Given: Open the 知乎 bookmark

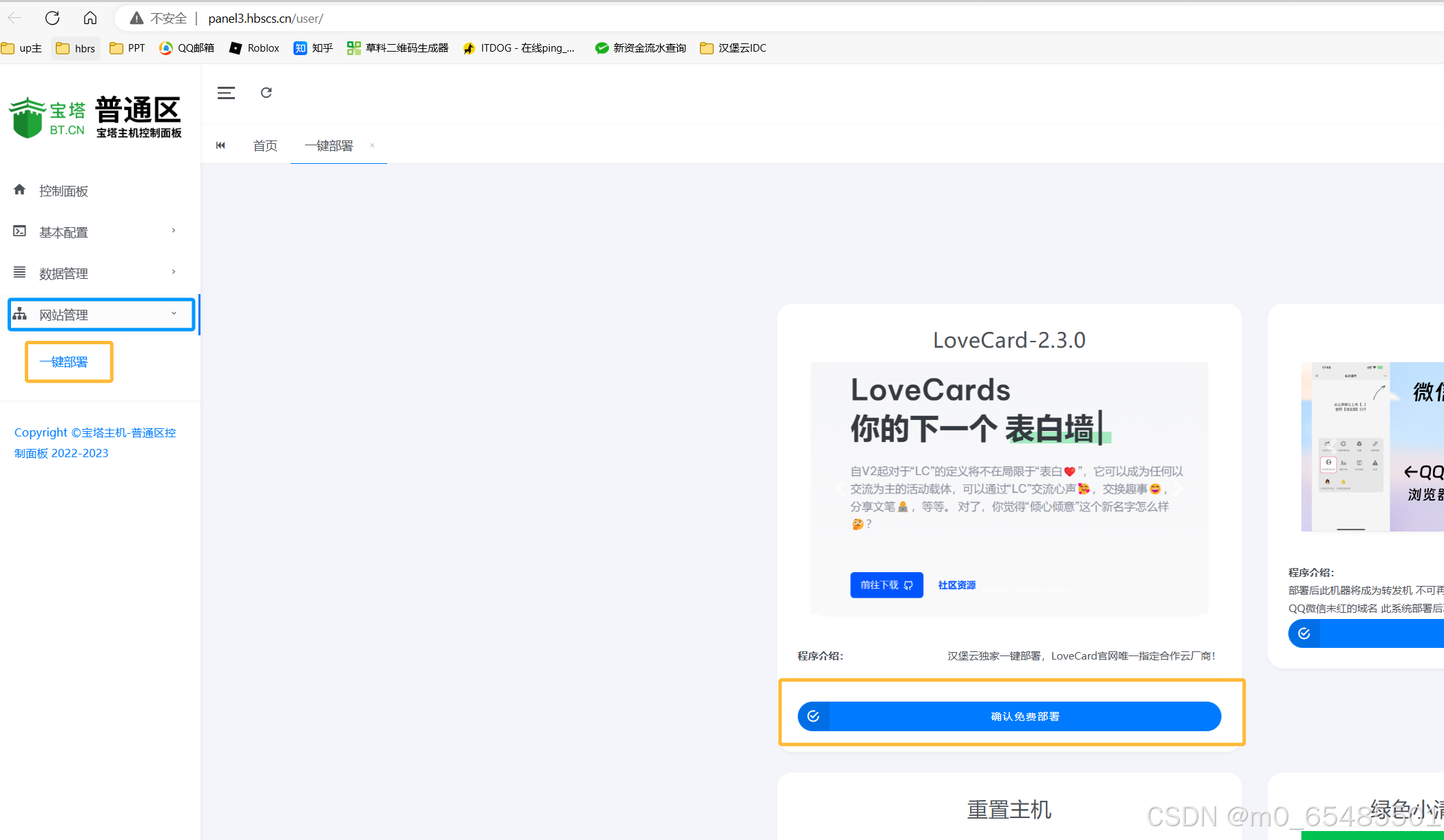Looking at the screenshot, I should tap(313, 48).
